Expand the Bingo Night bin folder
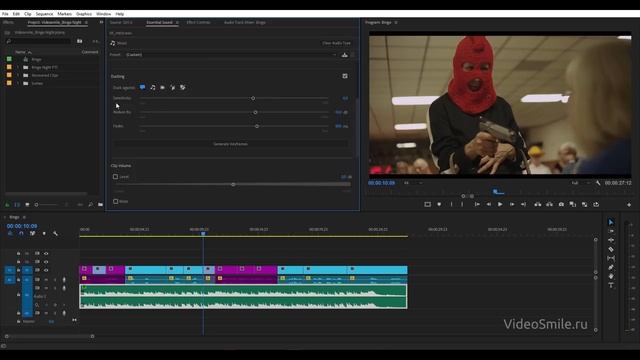The height and width of the screenshot is (360, 640). pyautogui.click(x=18, y=67)
